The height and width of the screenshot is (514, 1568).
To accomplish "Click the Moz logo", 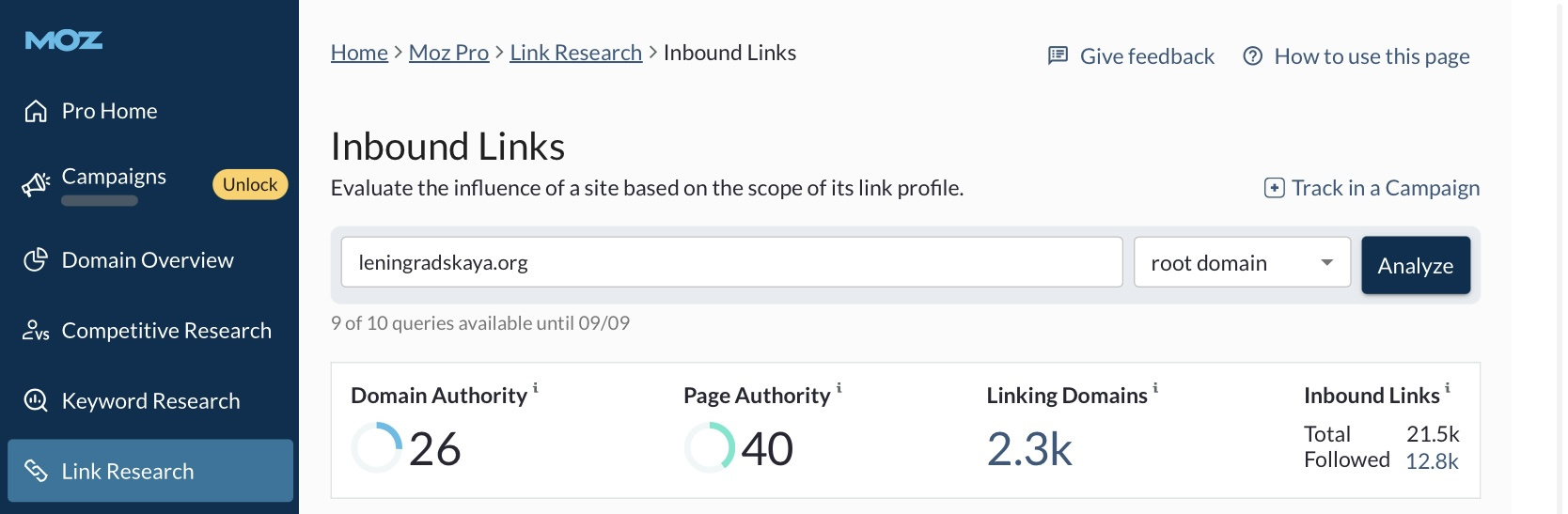I will (x=64, y=40).
